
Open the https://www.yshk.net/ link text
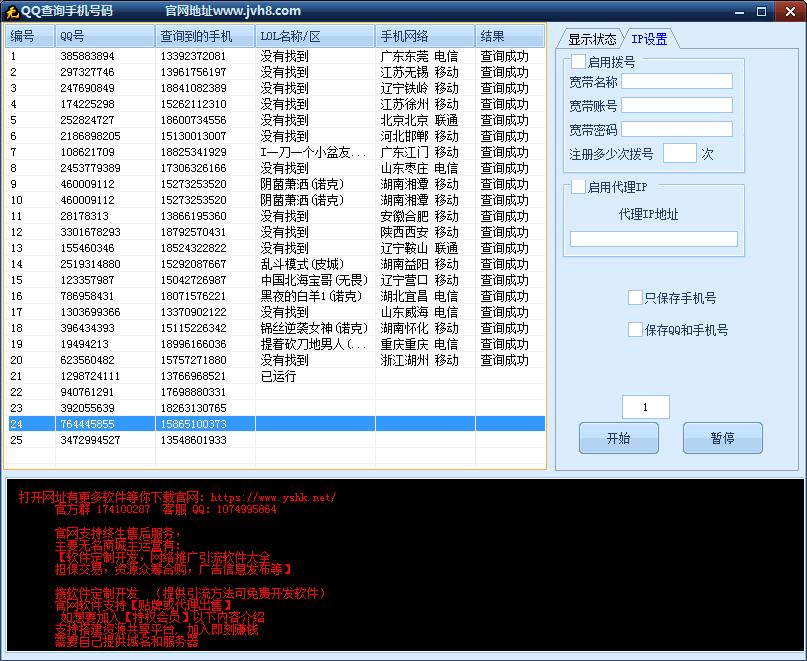click(x=273, y=497)
